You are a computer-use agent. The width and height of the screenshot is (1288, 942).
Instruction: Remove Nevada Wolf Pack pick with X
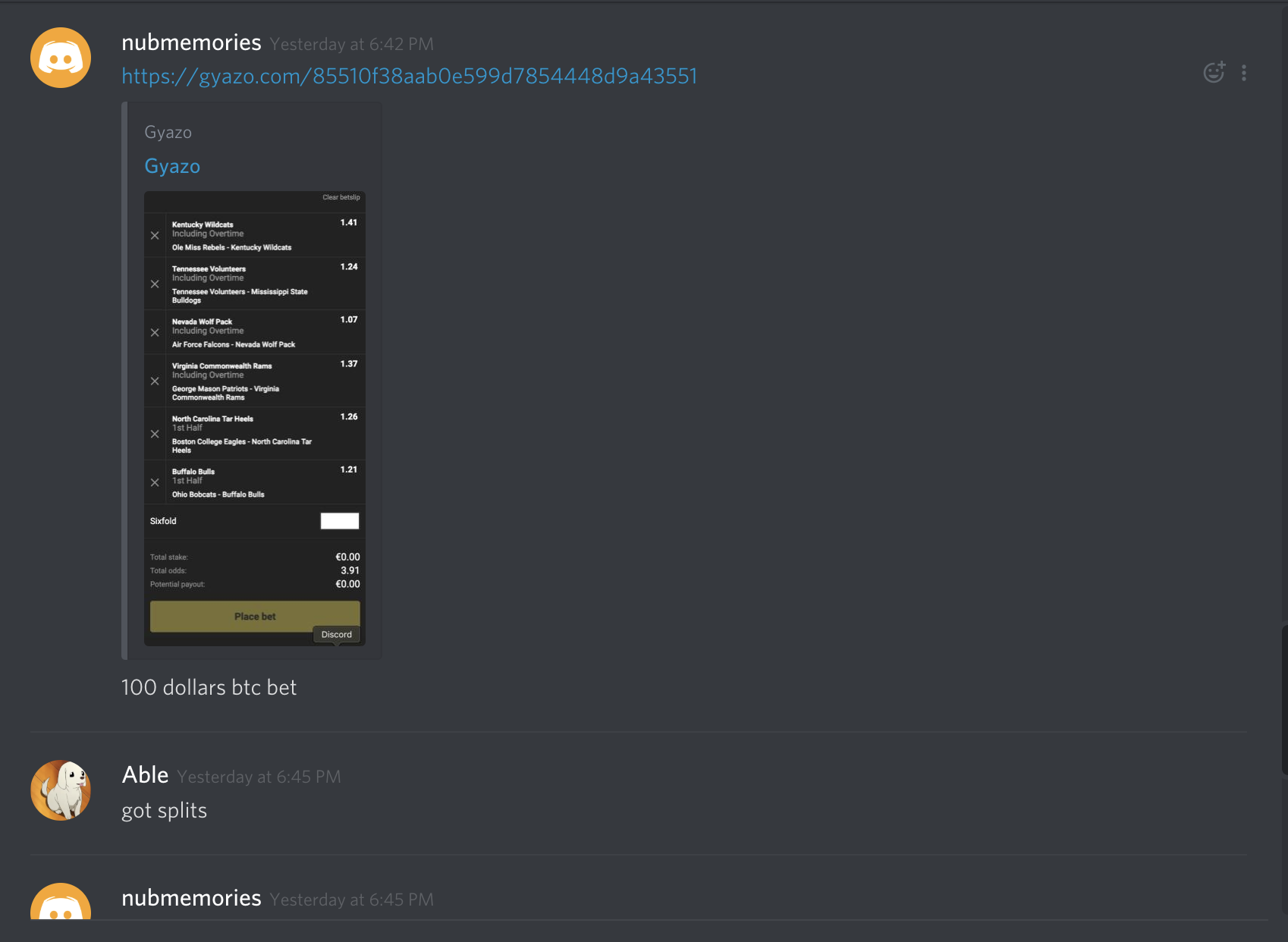click(155, 333)
